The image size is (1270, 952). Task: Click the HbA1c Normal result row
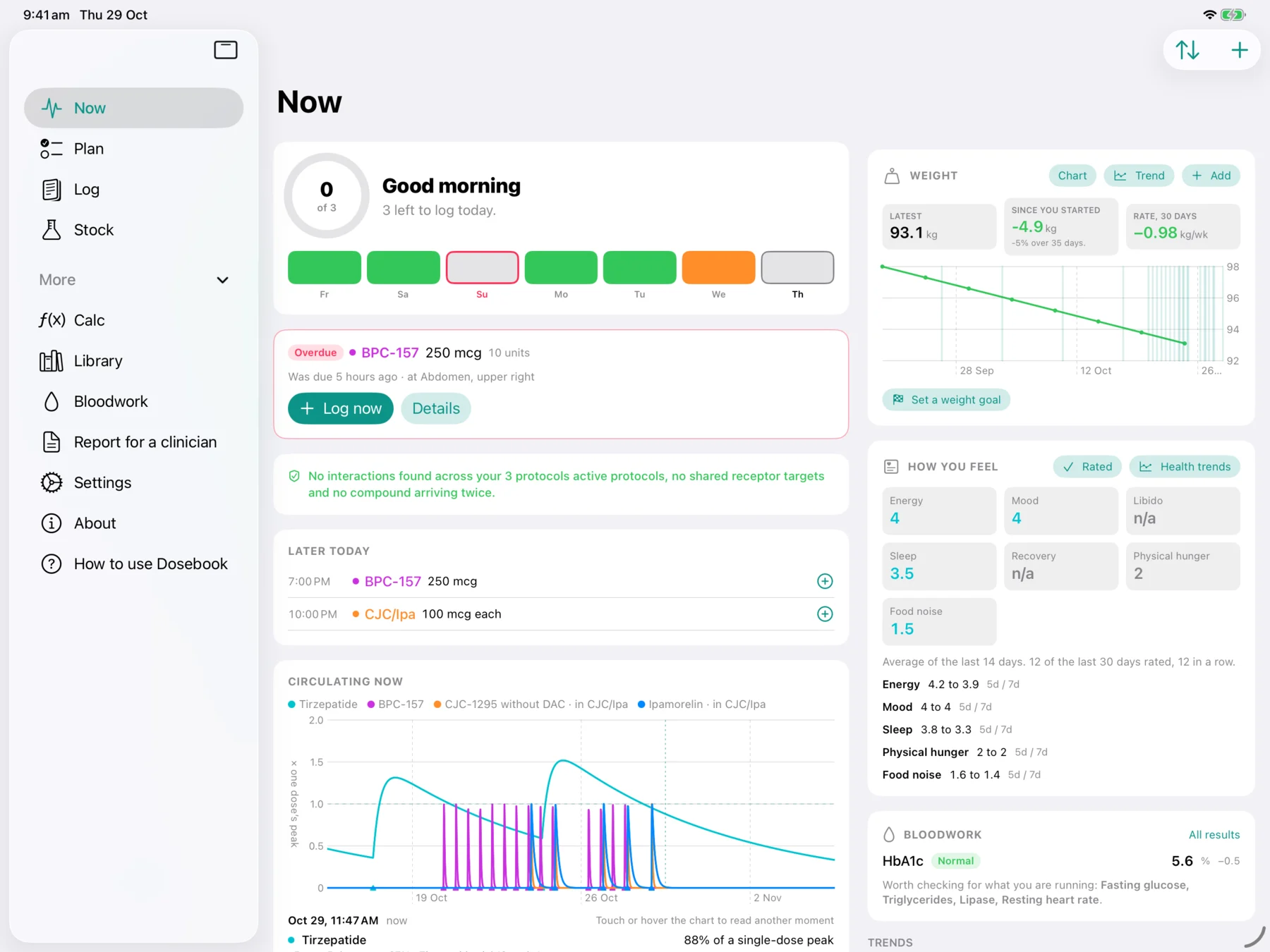[1061, 861]
